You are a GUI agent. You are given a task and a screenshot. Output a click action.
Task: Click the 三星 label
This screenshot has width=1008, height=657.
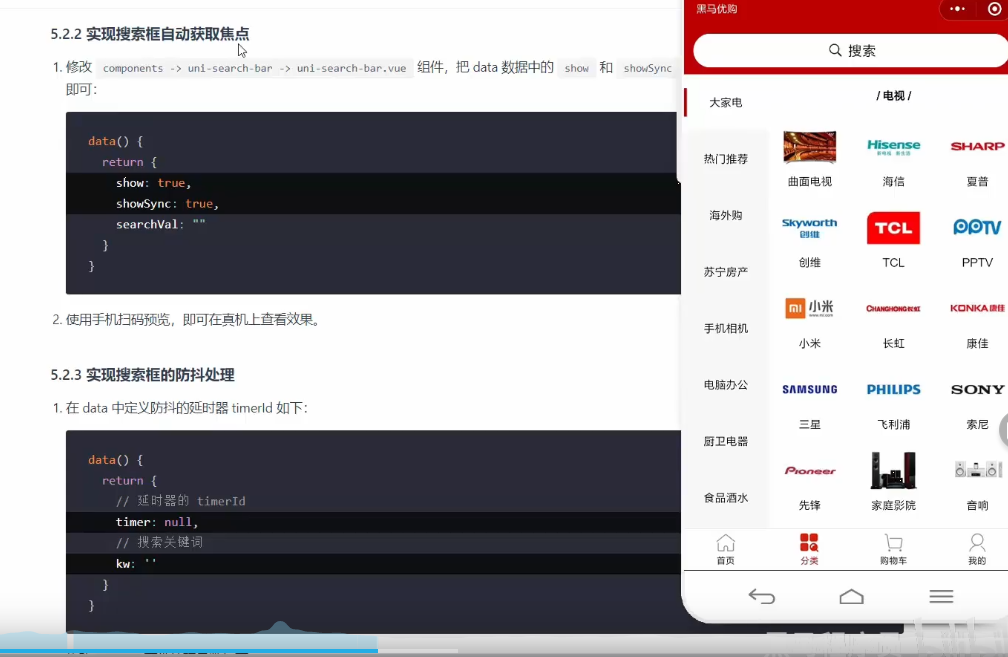[x=809, y=425]
